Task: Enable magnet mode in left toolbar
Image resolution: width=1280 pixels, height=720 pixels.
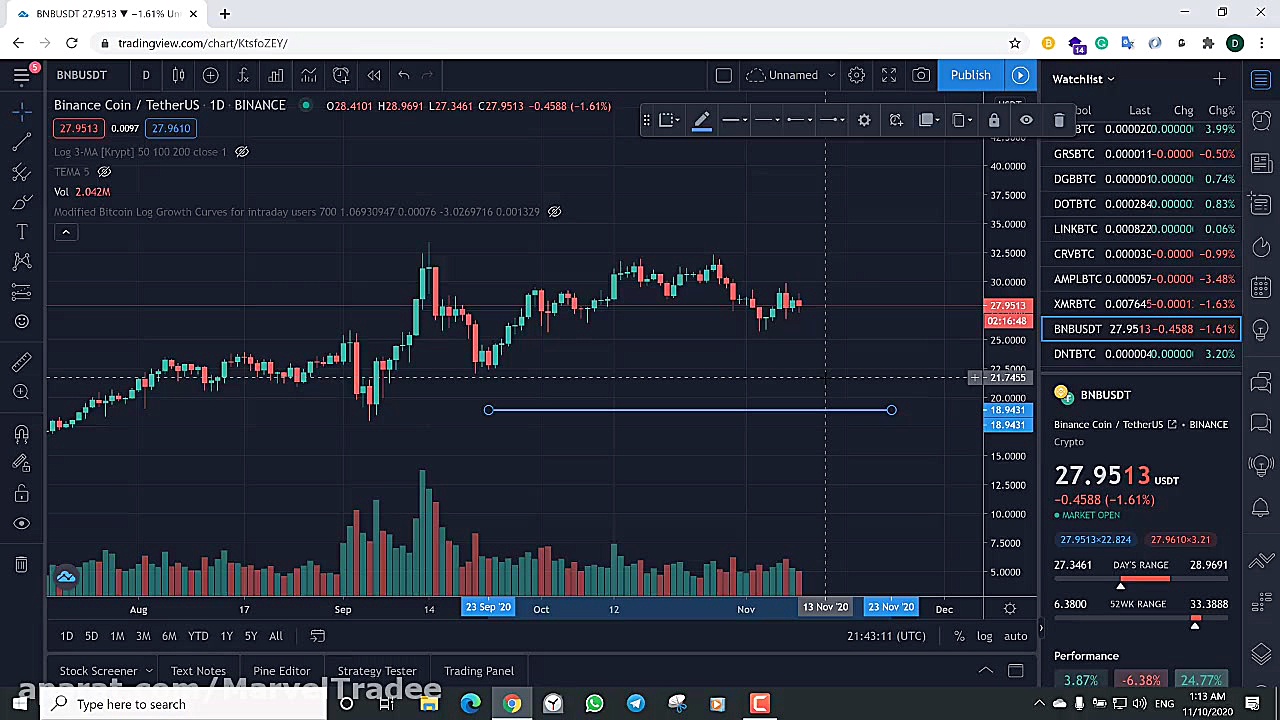Action: pyautogui.click(x=21, y=433)
